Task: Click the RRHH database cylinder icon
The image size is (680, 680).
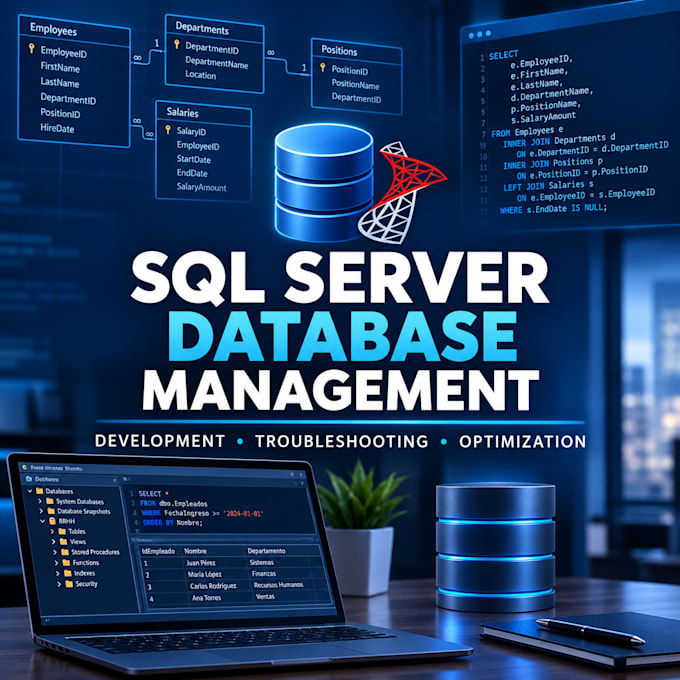Action: click(52, 521)
